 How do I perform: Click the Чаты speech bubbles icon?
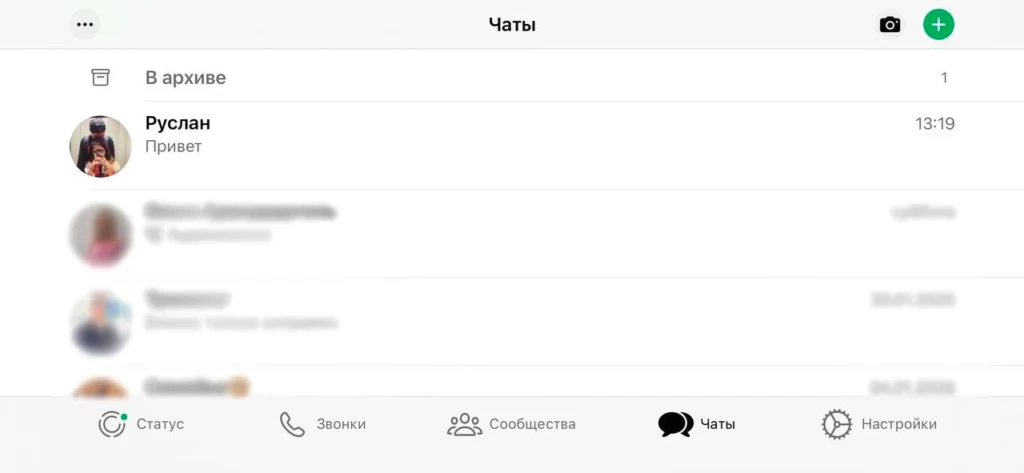(675, 424)
